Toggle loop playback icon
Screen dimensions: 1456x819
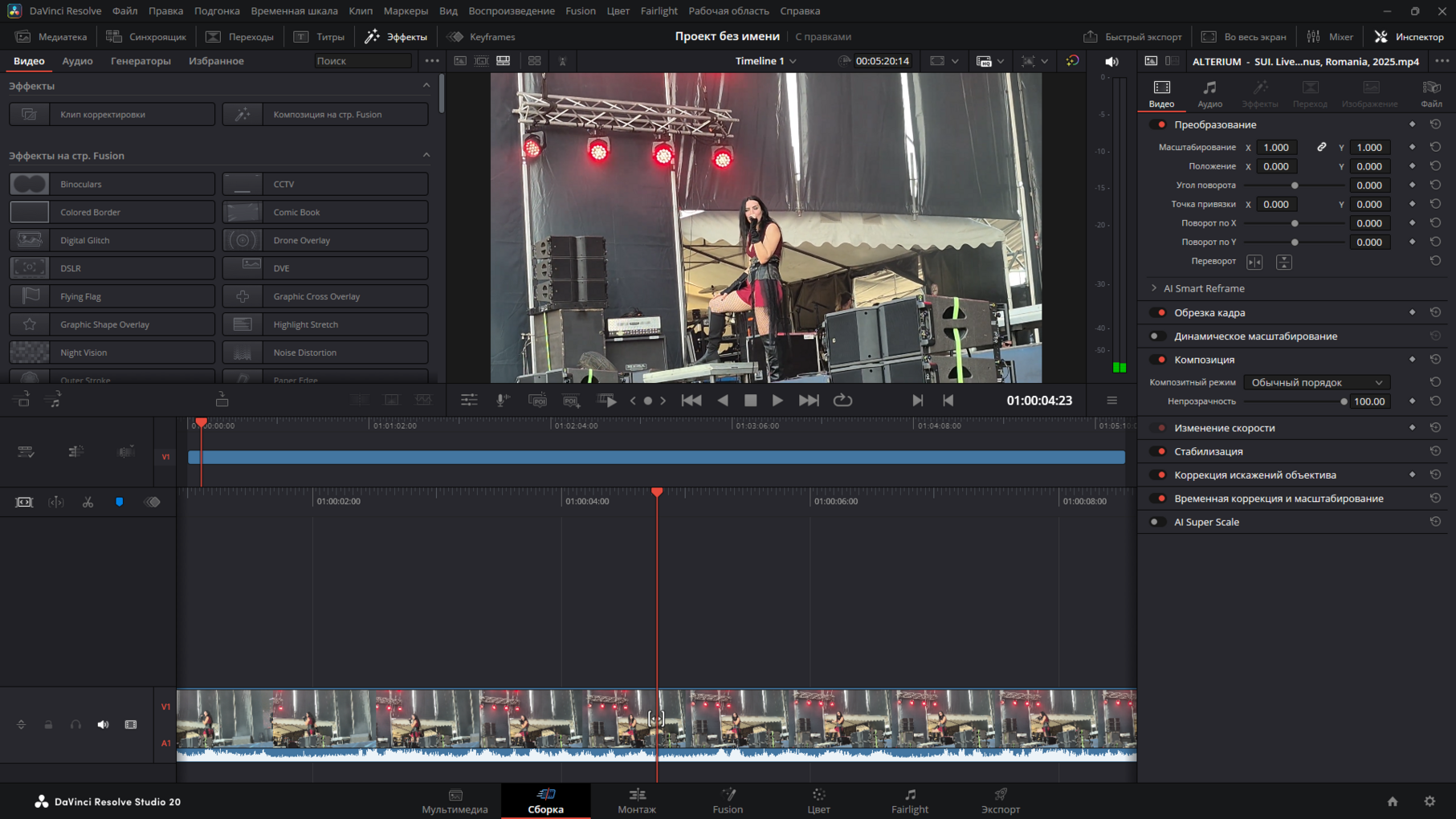click(x=842, y=400)
